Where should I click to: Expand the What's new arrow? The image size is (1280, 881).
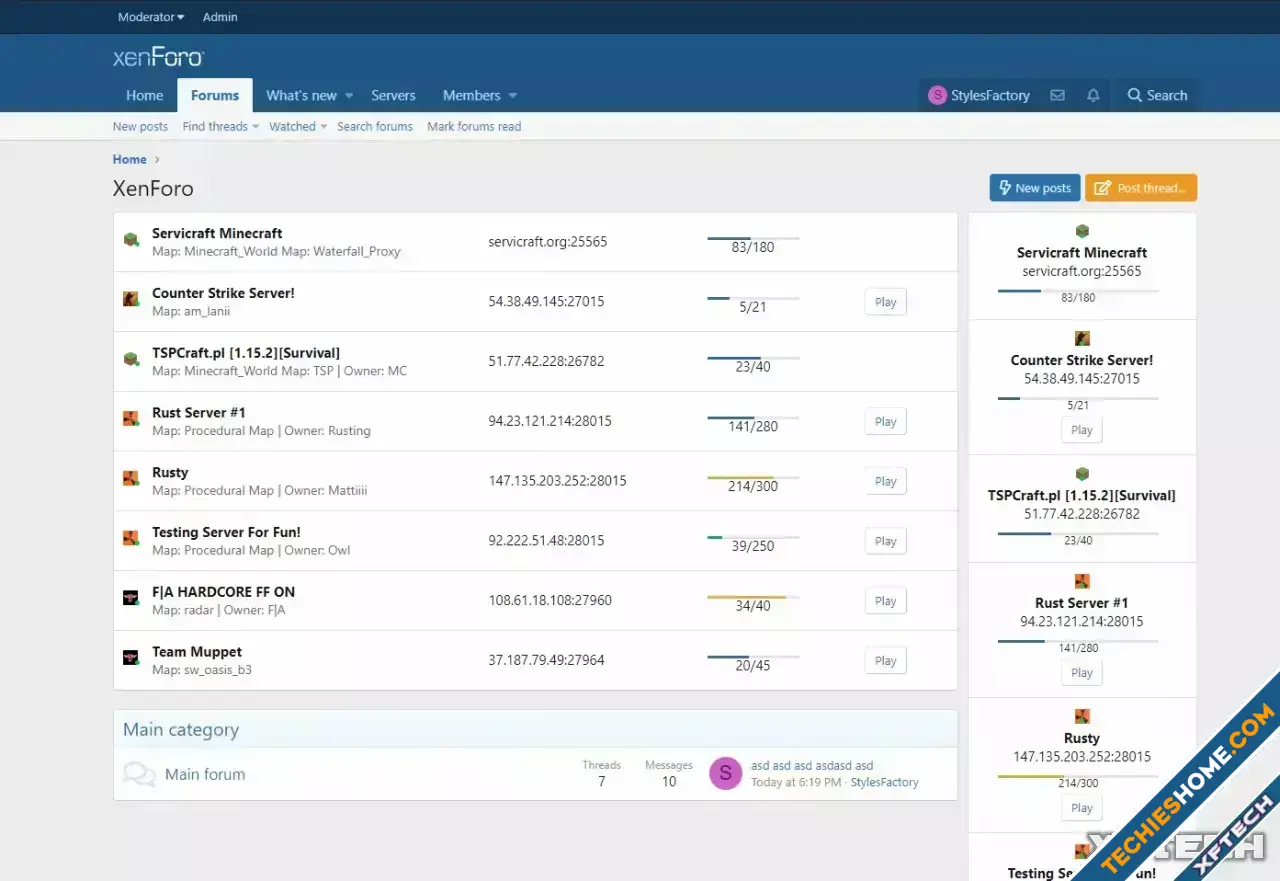point(349,96)
